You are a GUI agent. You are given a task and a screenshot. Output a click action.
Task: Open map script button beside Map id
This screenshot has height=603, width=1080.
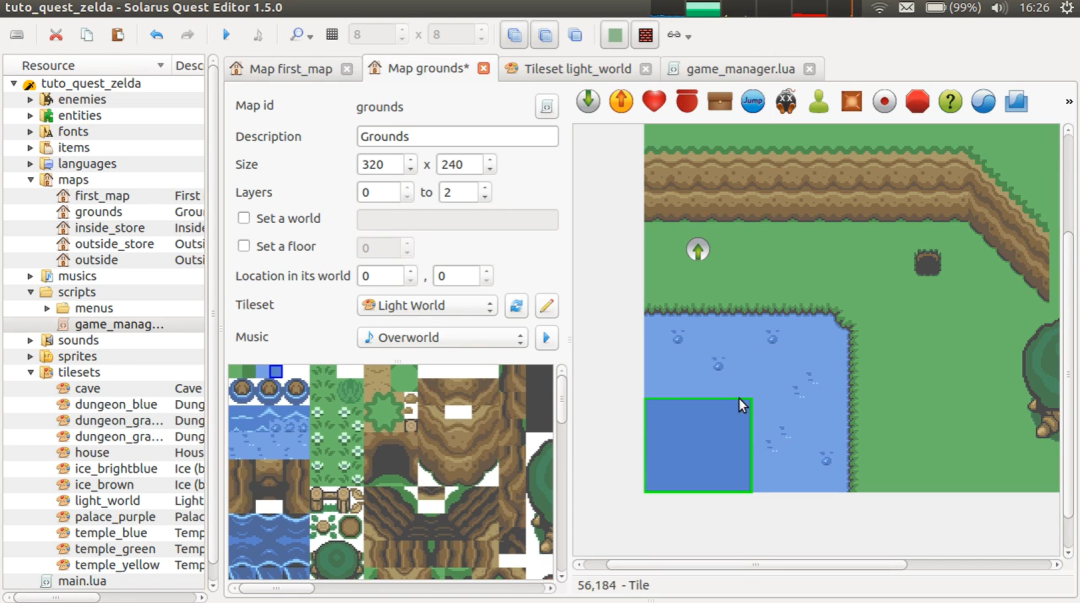coord(546,107)
